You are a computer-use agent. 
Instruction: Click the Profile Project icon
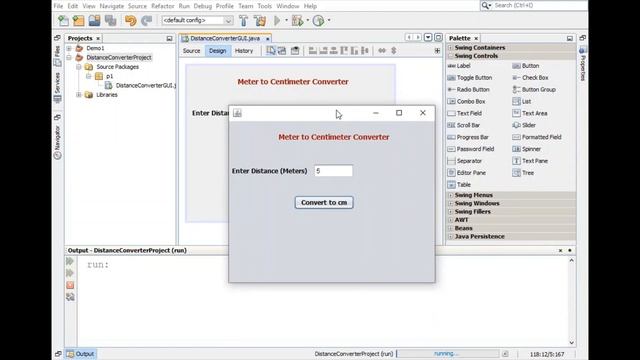318,20
